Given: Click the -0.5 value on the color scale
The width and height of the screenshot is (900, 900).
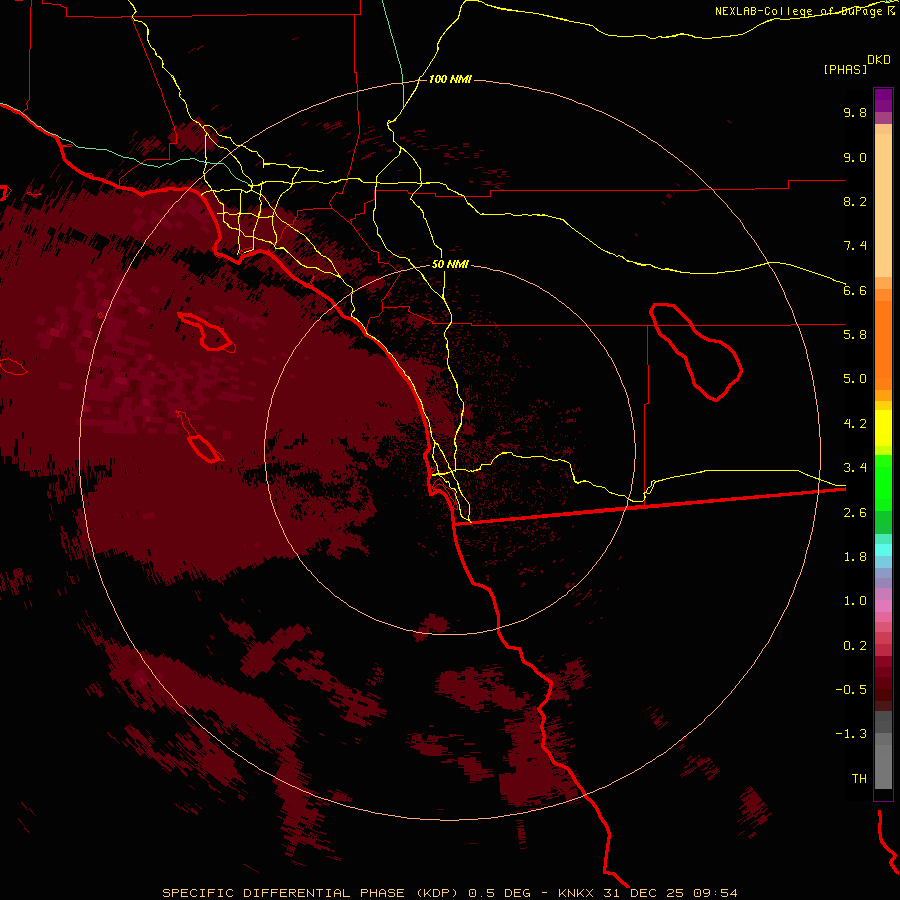Looking at the screenshot, I should coord(851,690).
